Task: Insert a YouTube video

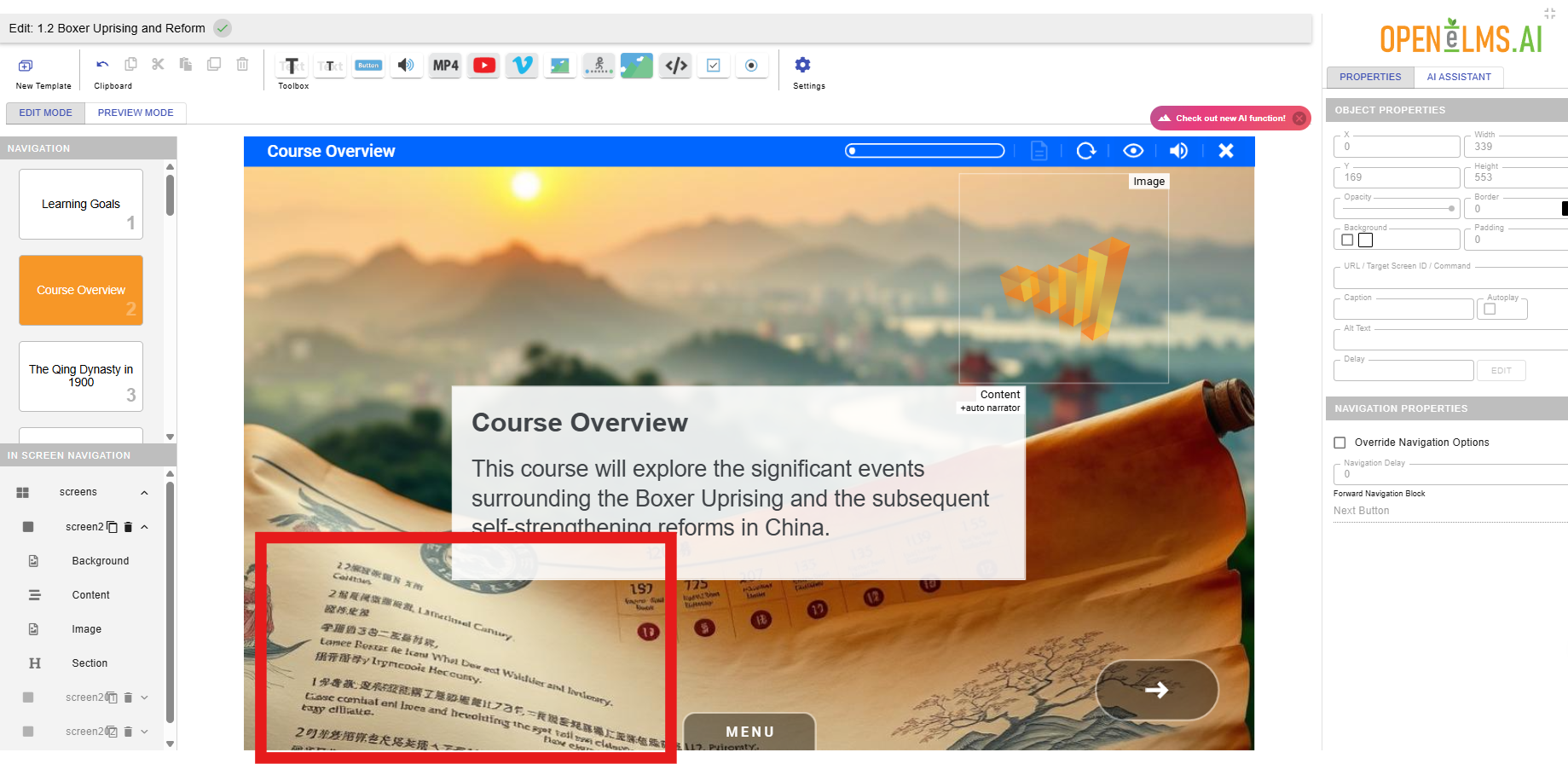Action: point(484,66)
